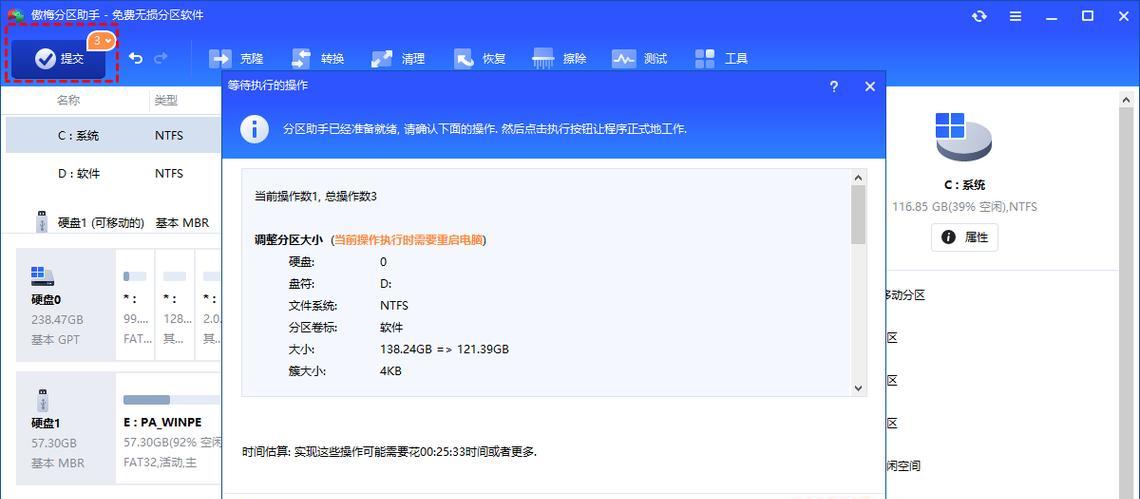Click the 57.30GB size under 硬盘1

[x=54, y=443]
